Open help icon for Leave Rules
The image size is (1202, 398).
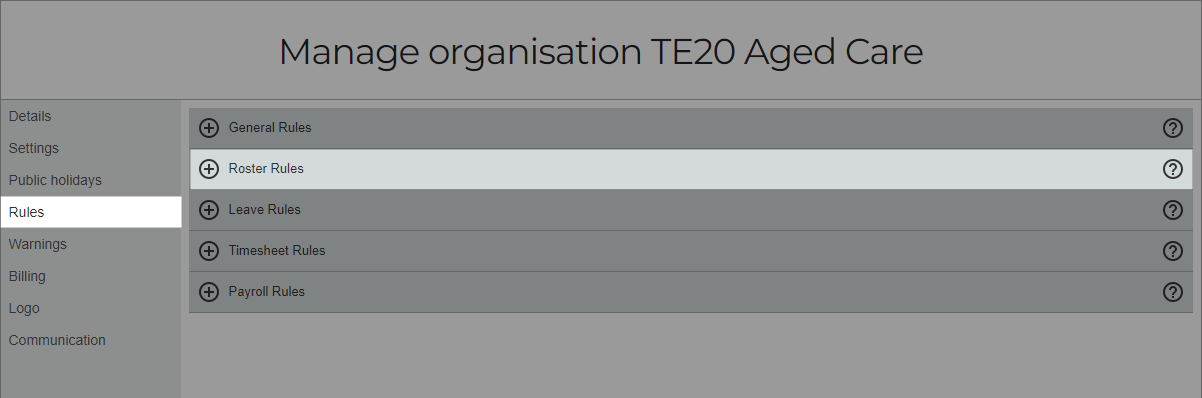click(1173, 210)
